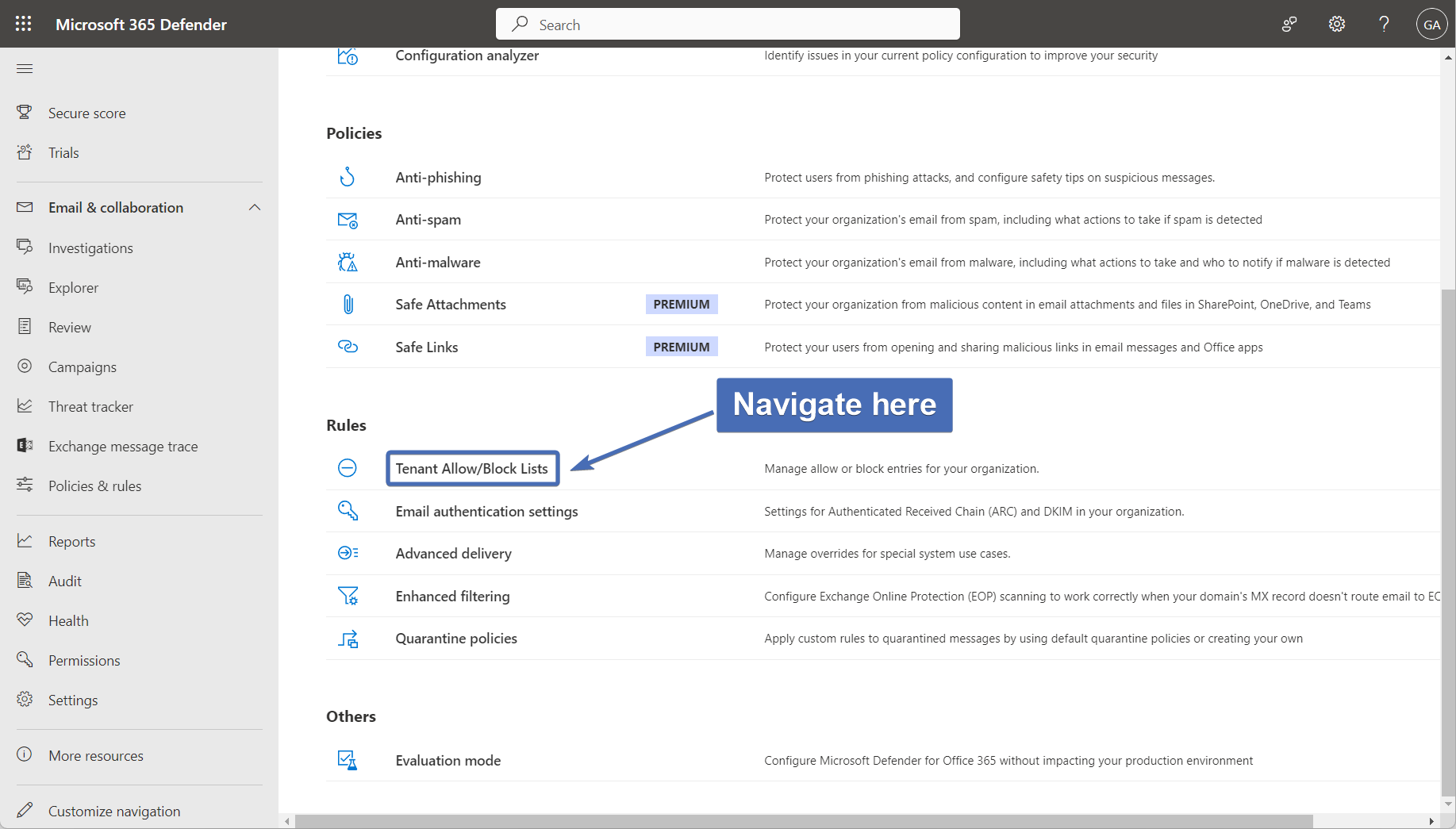Screen dimensions: 1456x829
Task: Click the Policies & rules sliders icon
Action: pos(25,486)
